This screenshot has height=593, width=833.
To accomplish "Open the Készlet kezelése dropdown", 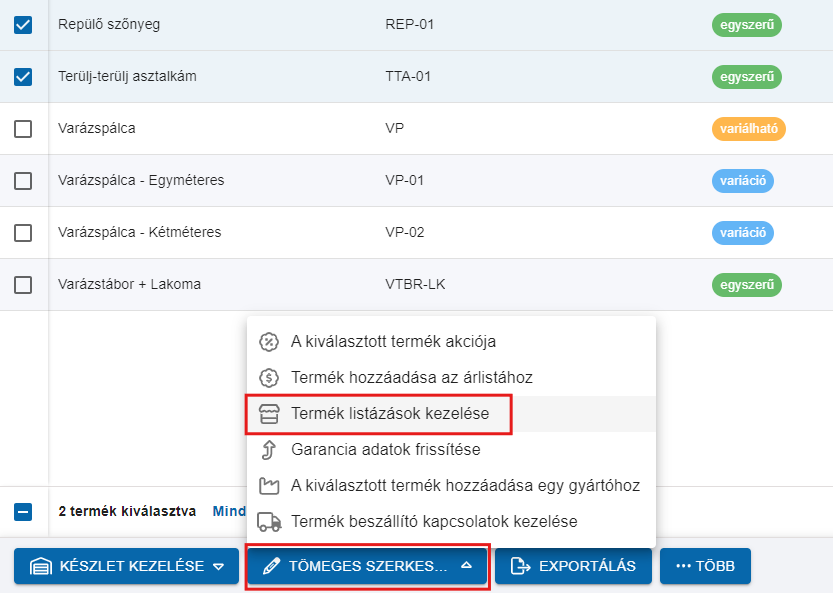I will coord(119,566).
